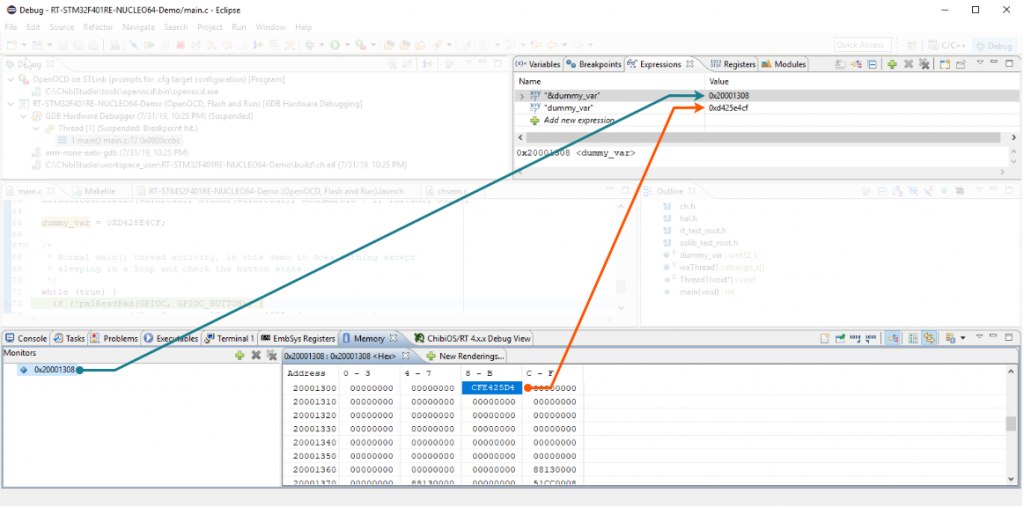Image resolution: width=1024 pixels, height=508 pixels.
Task: Click the Save toolbar icon
Action: pos(62,45)
